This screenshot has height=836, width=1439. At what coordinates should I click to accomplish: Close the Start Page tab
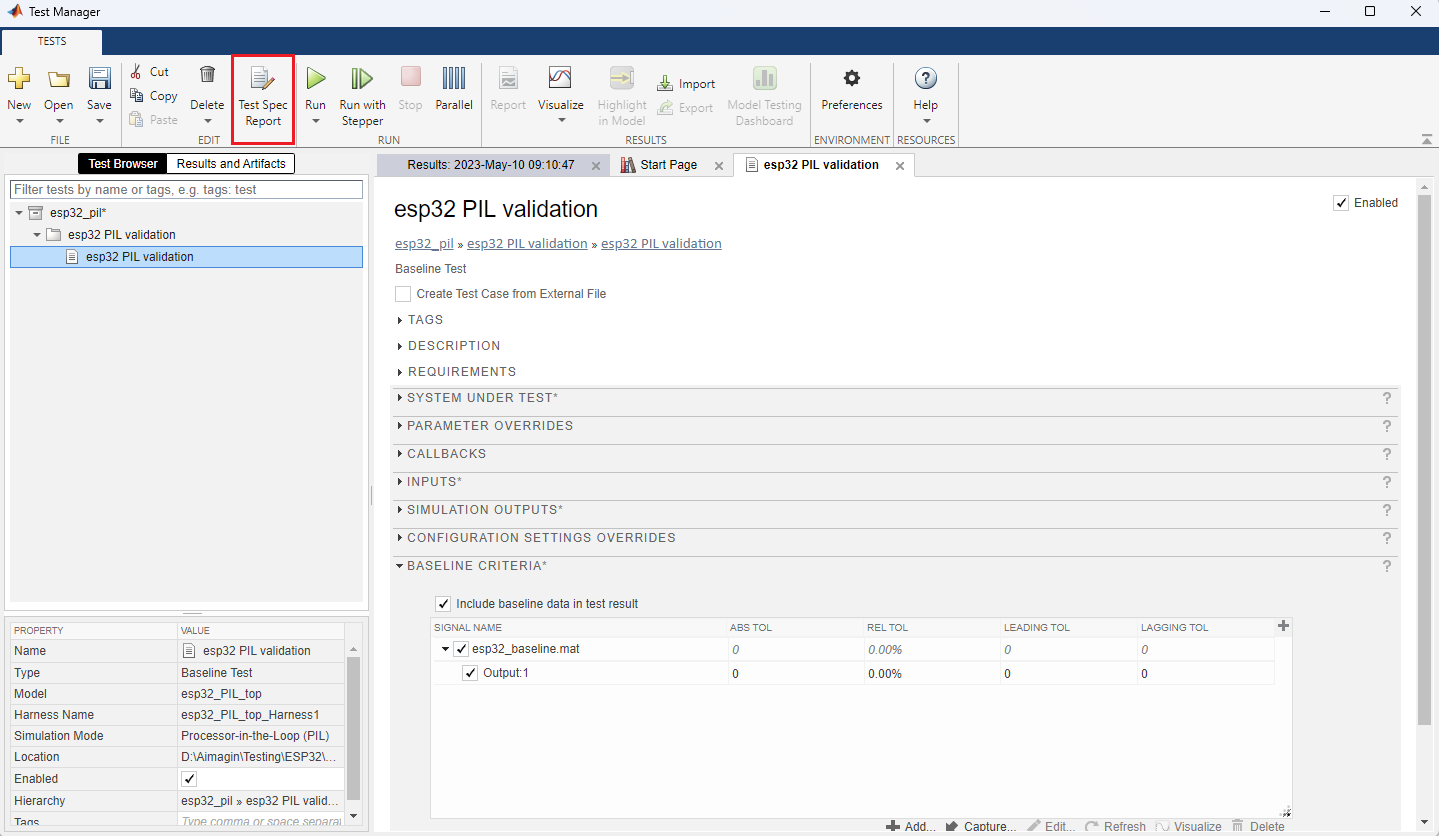coord(718,166)
